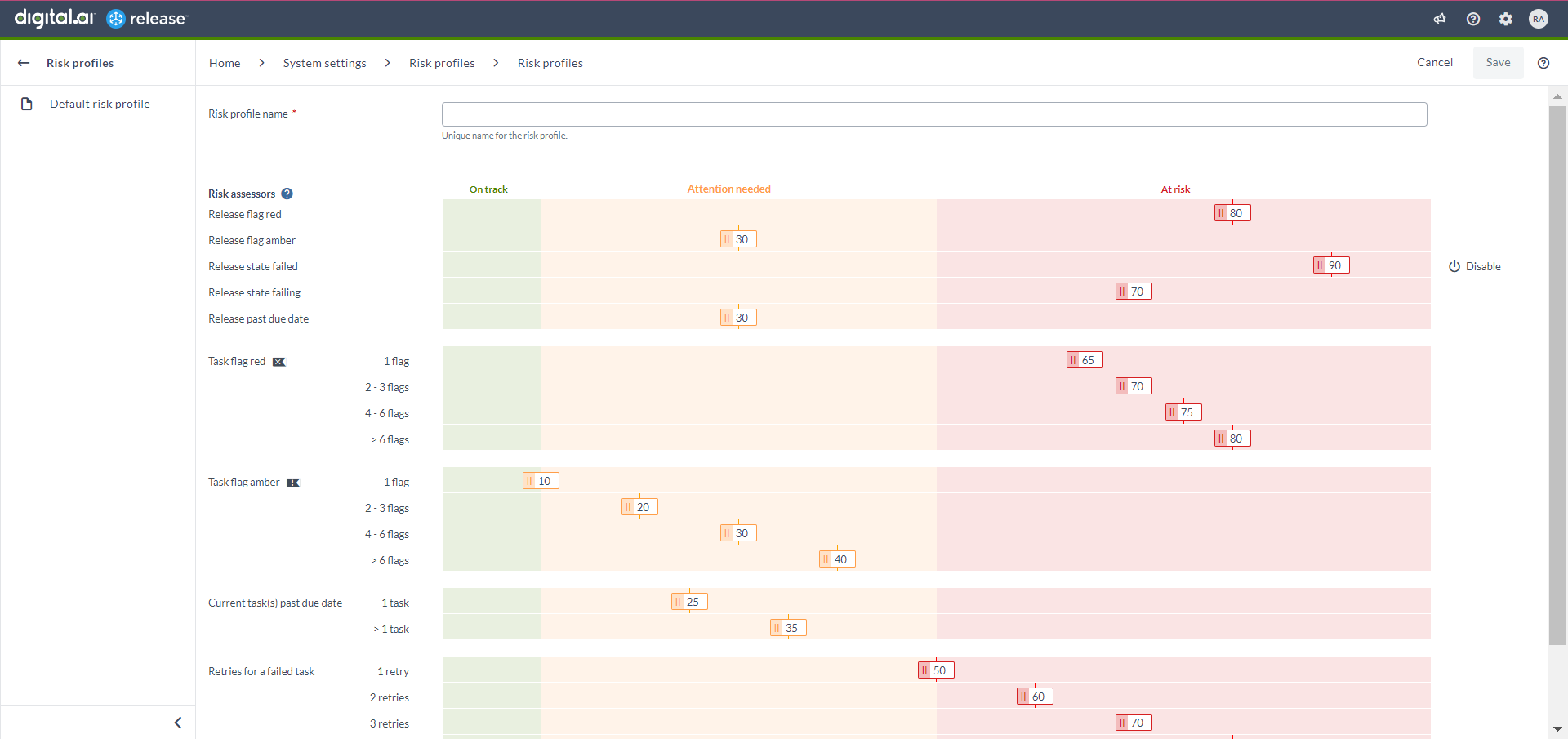Open first Risk profiles breadcrumb link

point(442,63)
